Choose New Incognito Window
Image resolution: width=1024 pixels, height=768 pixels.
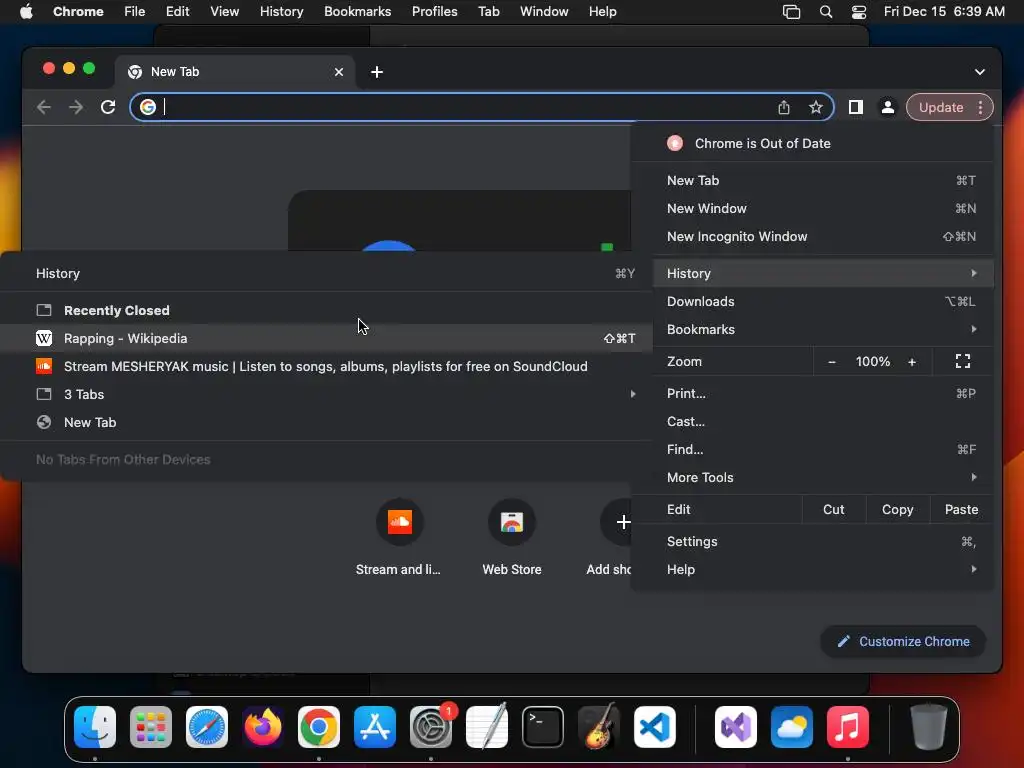tap(822, 236)
